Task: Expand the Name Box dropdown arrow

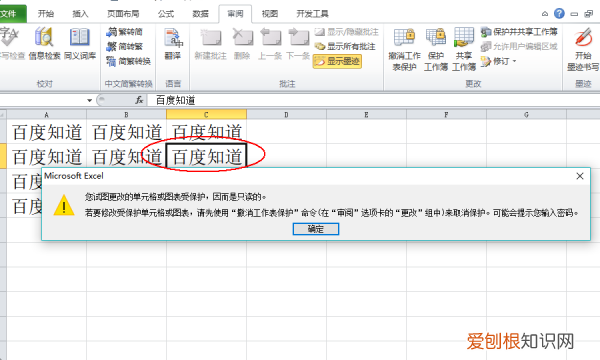Action: point(89,100)
